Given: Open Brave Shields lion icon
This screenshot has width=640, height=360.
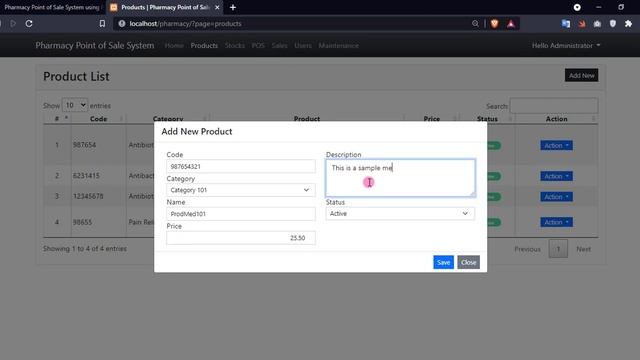Looking at the screenshot, I should point(495,24).
